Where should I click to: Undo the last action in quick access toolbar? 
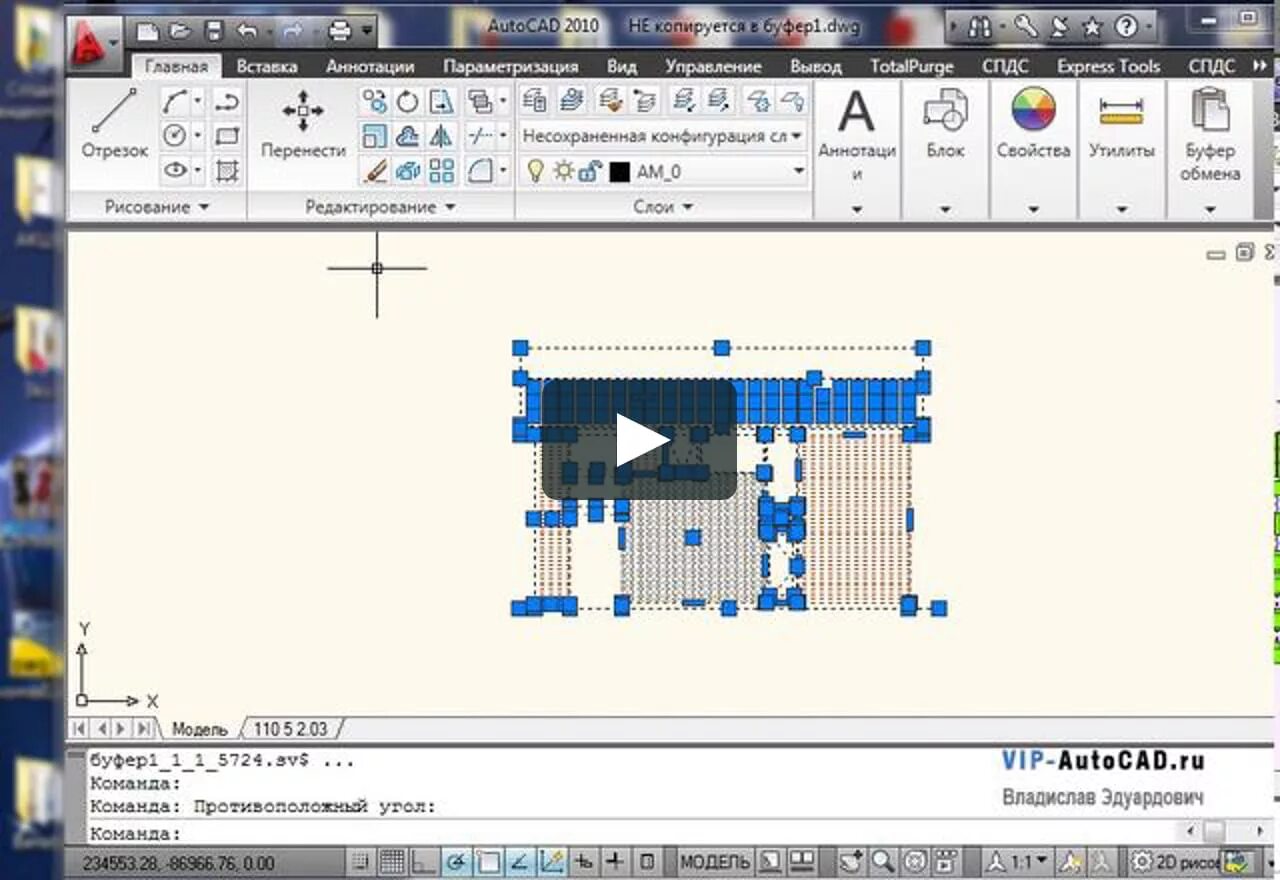(x=248, y=31)
